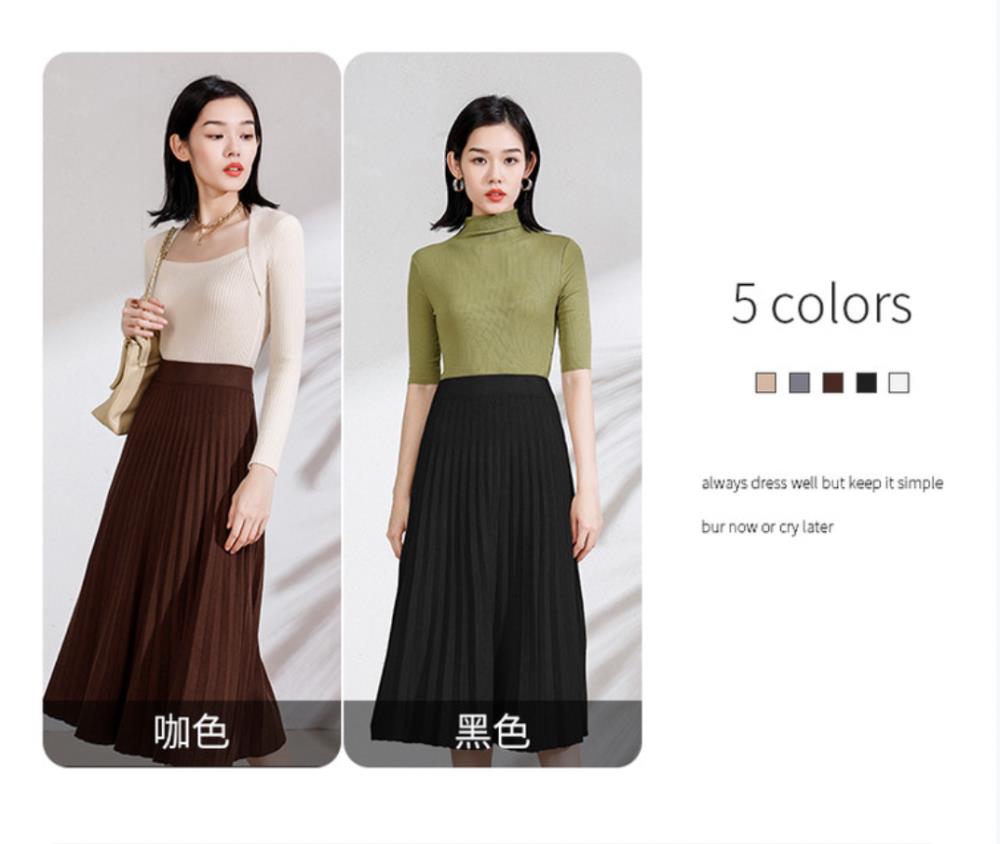
Task: Click the brown skirt's waistband
Action: [x=204, y=375]
